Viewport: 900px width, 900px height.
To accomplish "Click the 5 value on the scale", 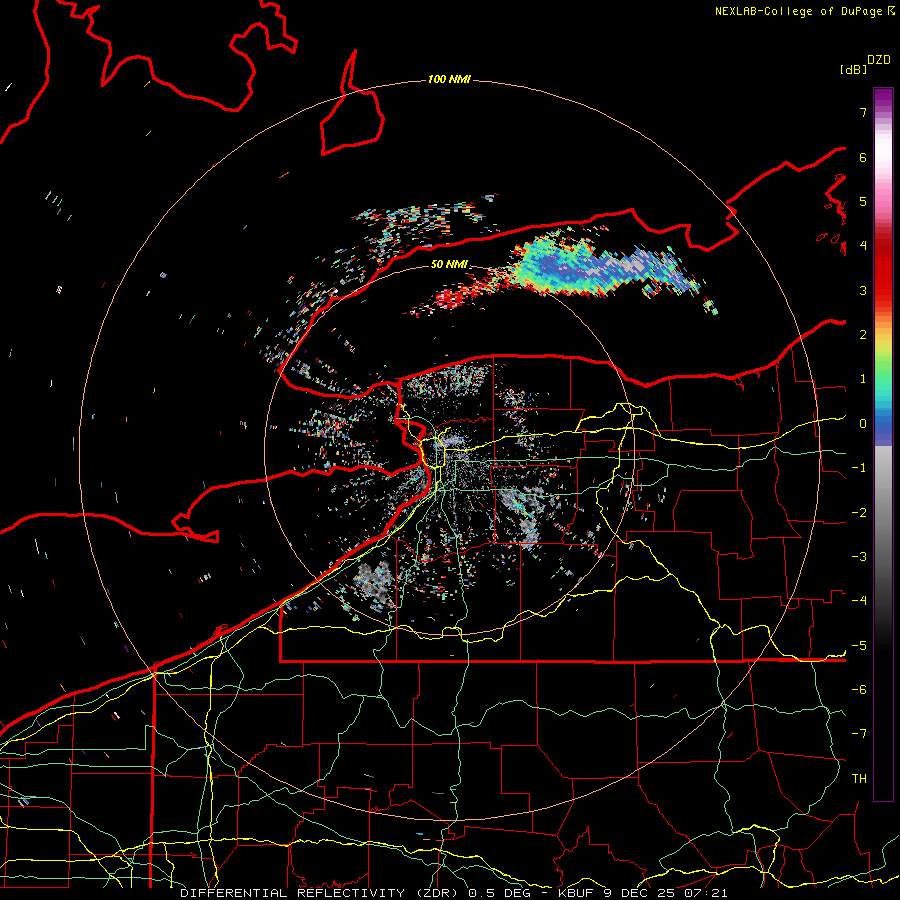I will click(863, 201).
